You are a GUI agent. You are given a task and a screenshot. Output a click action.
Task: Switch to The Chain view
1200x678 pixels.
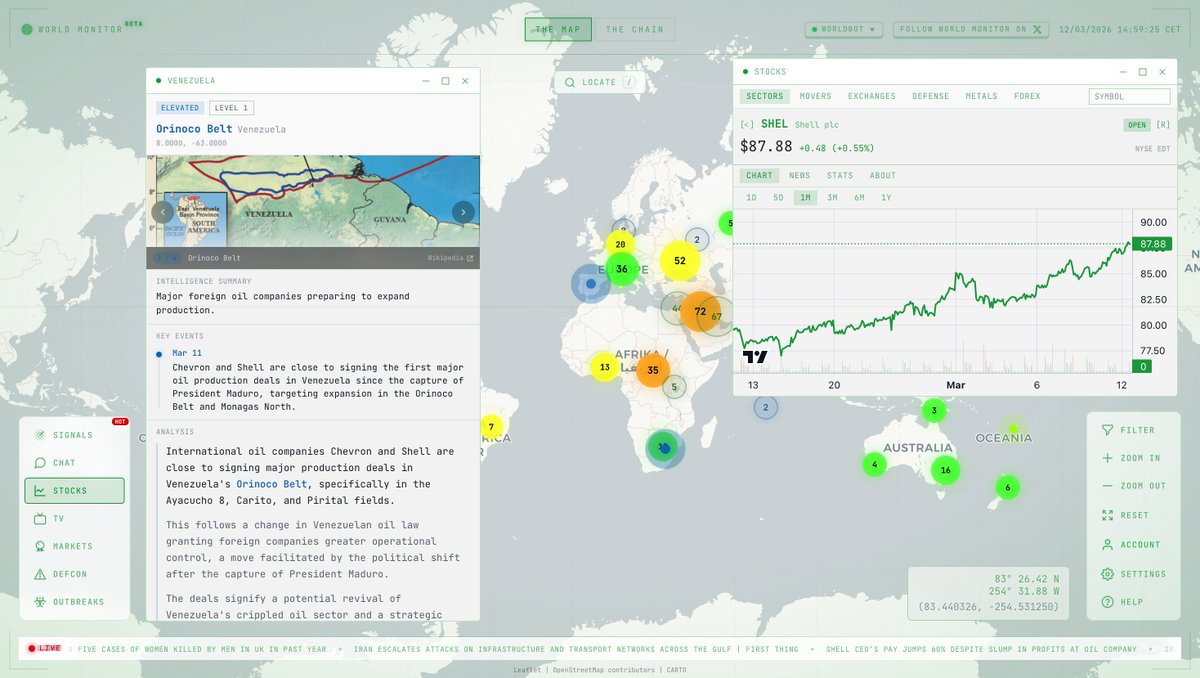click(635, 30)
